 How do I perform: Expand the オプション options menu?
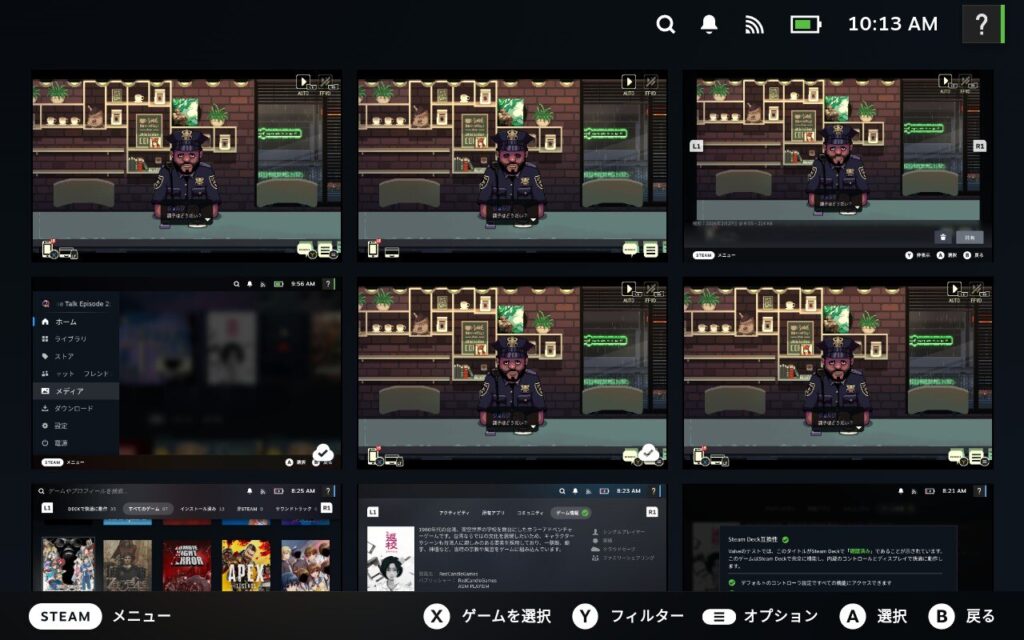[x=780, y=616]
